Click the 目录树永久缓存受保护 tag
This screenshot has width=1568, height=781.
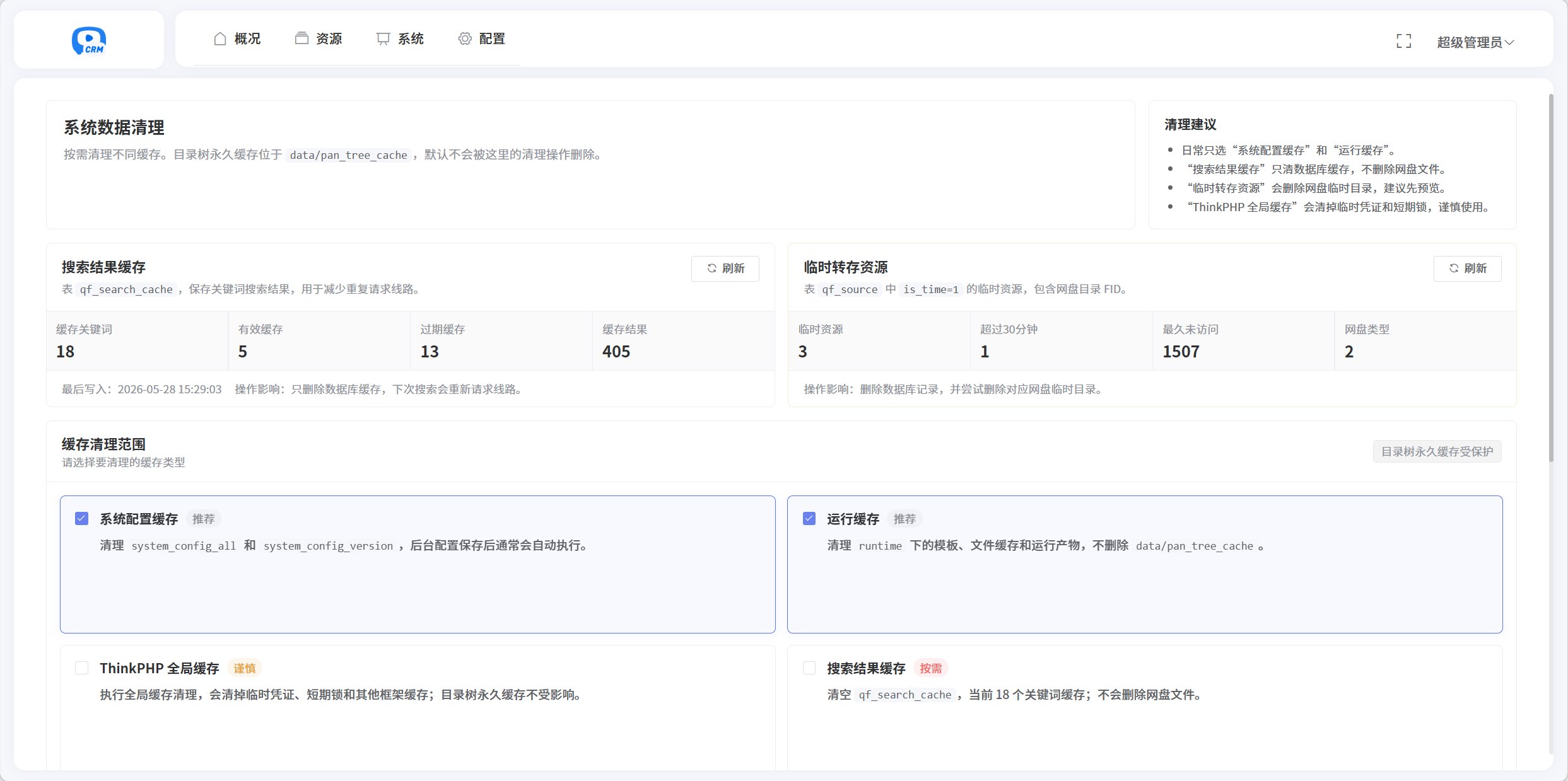1437,451
